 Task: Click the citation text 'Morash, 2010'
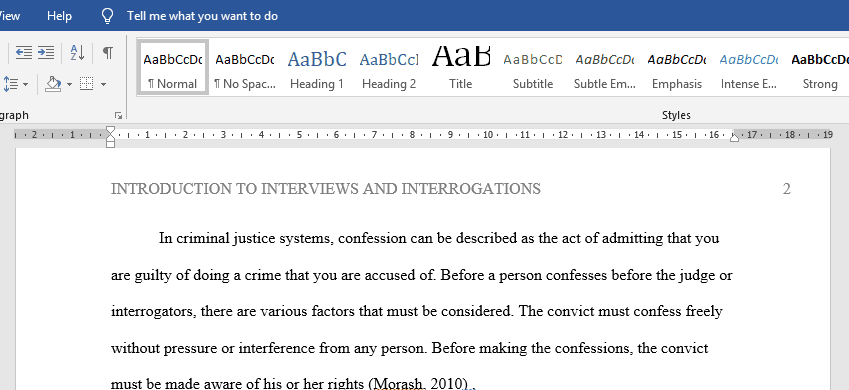(419, 384)
